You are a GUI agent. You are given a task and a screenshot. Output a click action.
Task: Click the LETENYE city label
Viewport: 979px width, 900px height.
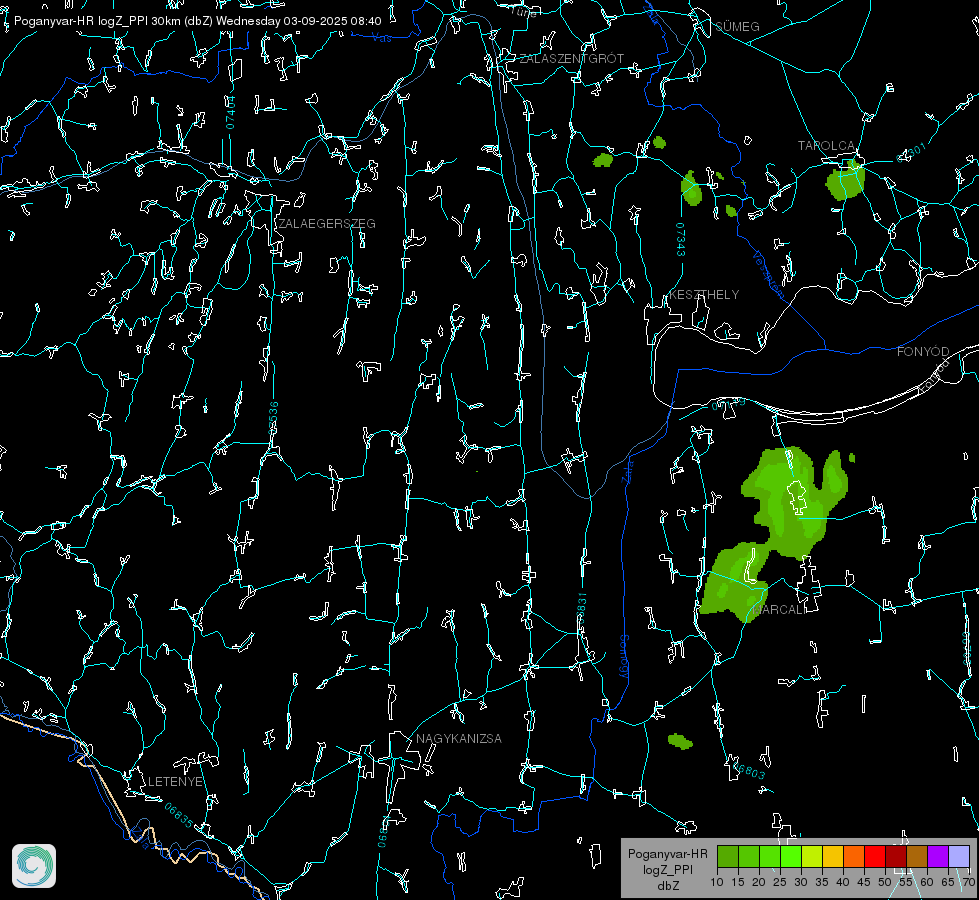click(x=175, y=782)
